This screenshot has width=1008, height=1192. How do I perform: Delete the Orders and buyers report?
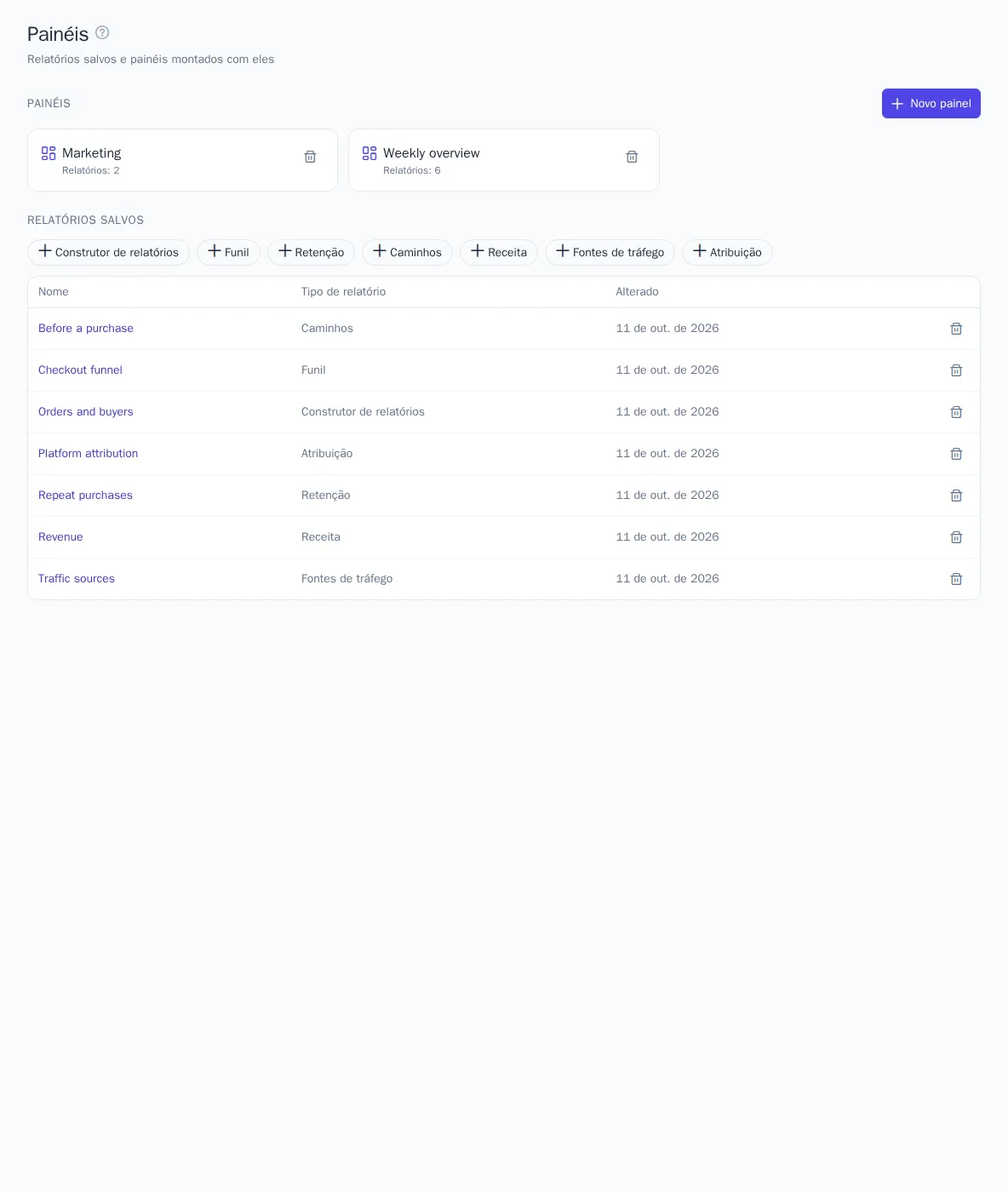(956, 412)
